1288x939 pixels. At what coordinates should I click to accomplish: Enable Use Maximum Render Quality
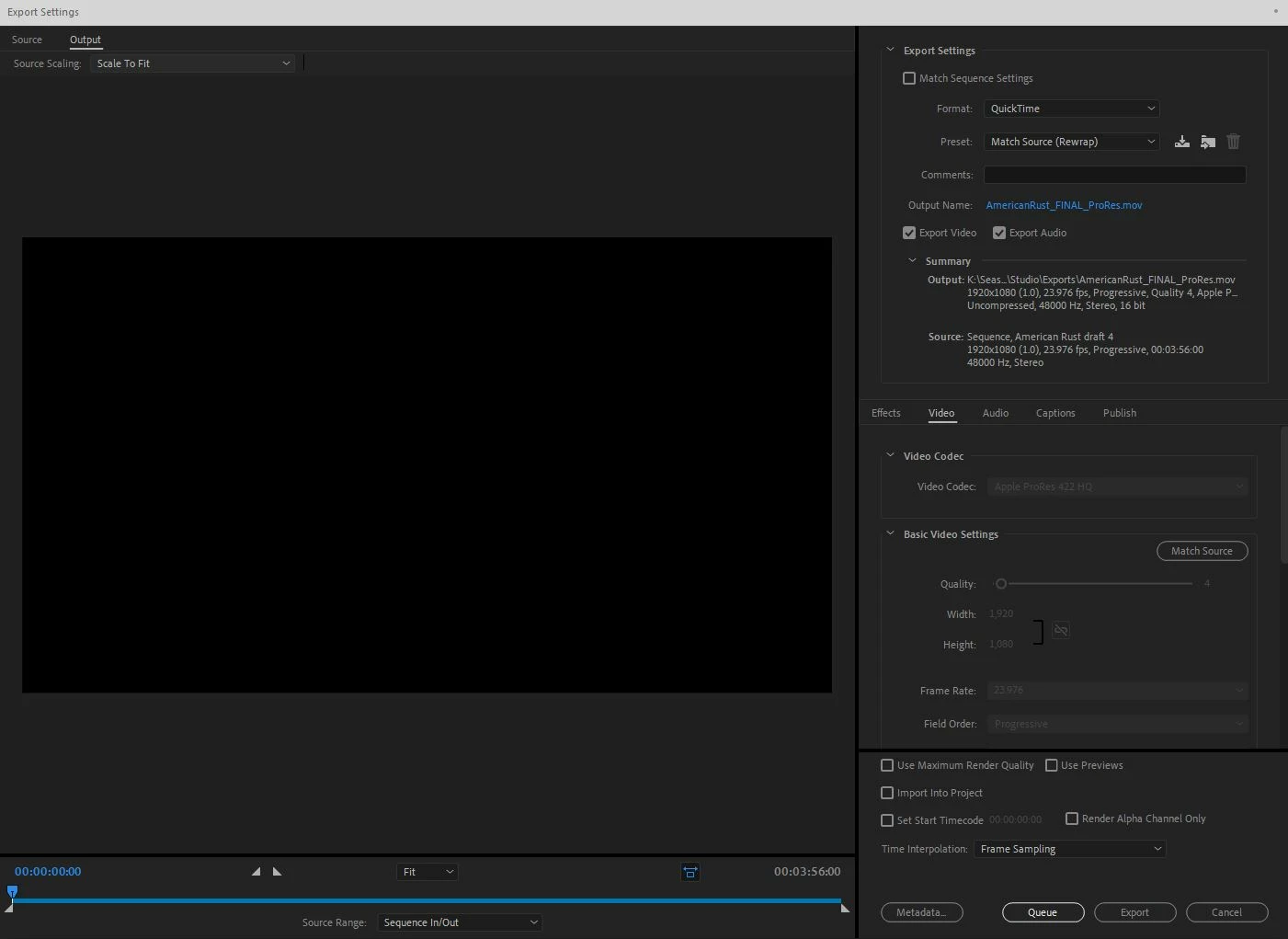click(887, 765)
